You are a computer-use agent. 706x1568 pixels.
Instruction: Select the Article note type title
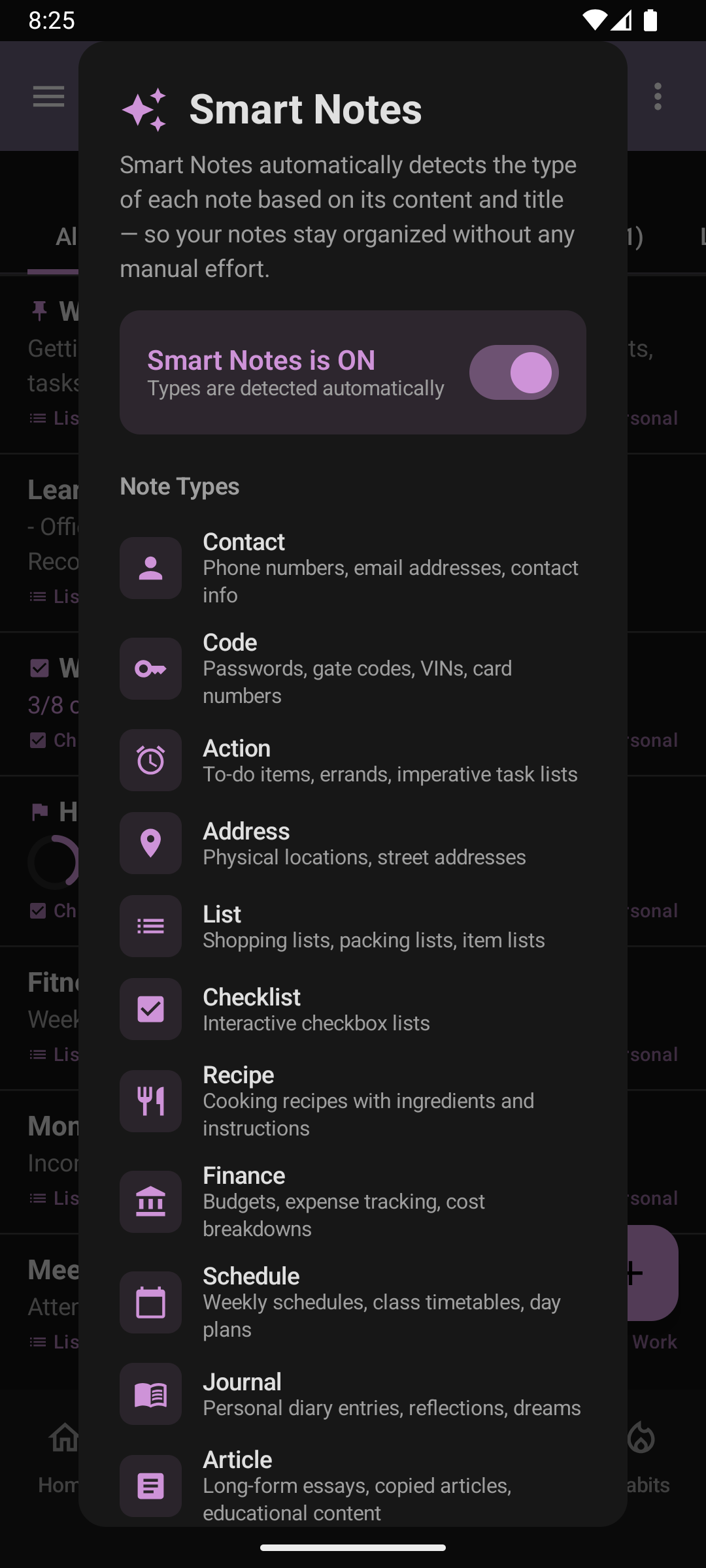click(237, 1460)
